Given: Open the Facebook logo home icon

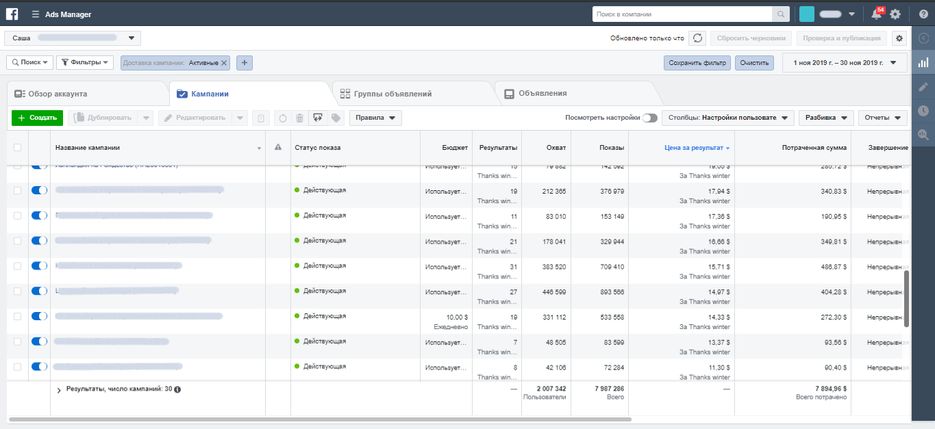Looking at the screenshot, I should [x=12, y=14].
